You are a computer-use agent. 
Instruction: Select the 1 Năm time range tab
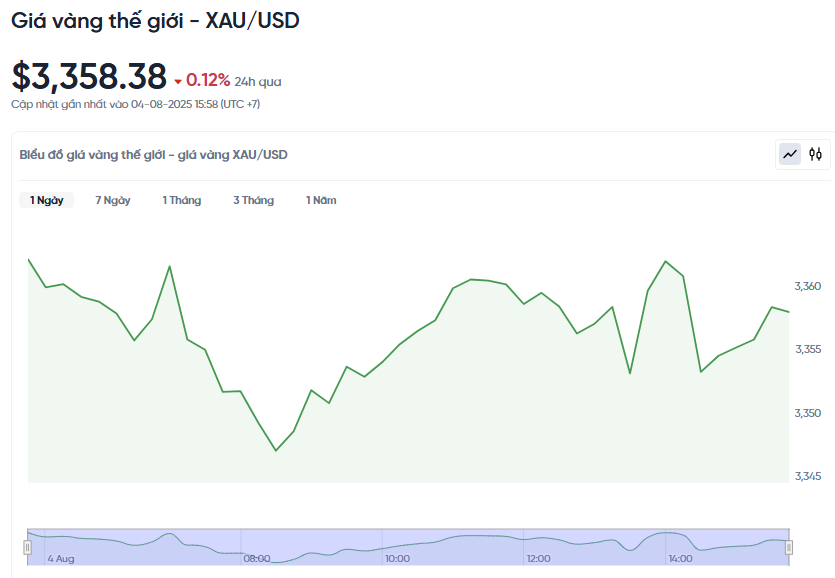coord(321,200)
